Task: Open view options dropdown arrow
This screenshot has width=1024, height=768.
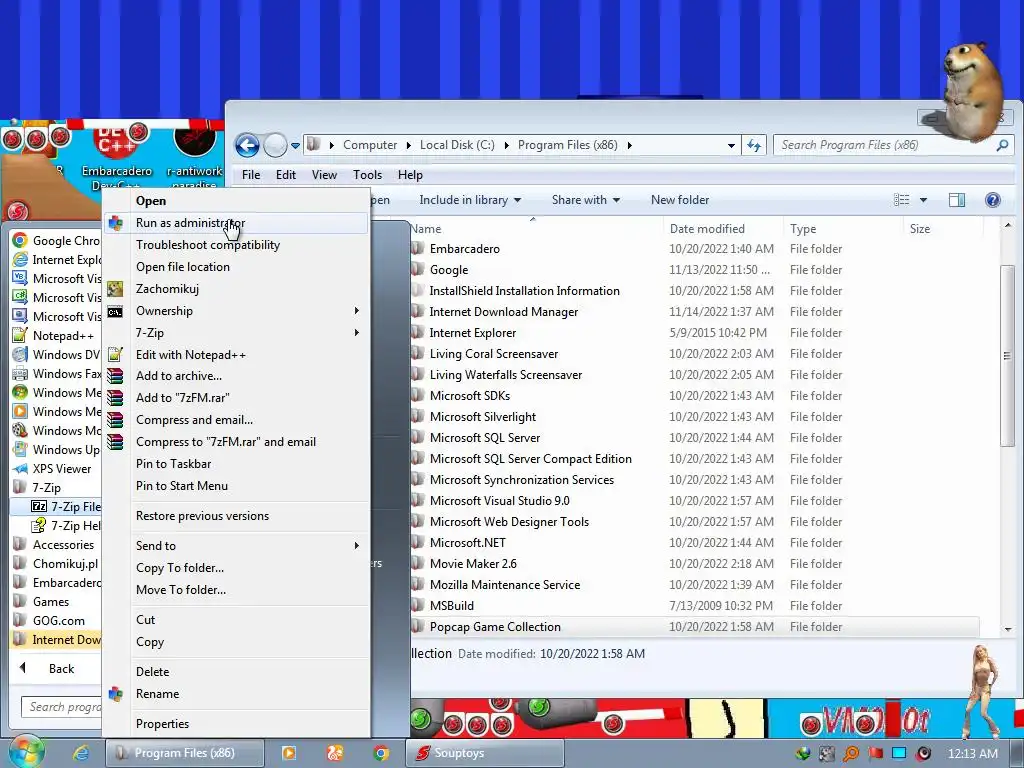Action: point(923,200)
